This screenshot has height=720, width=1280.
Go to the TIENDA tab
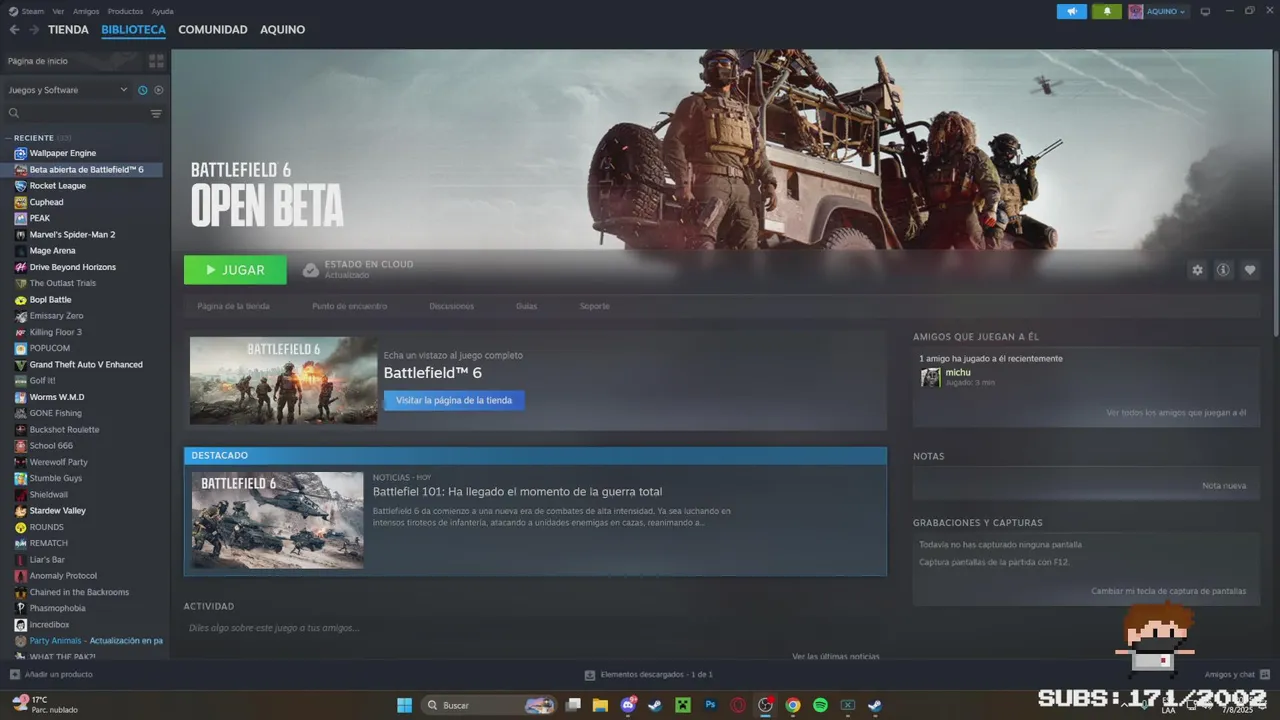tap(68, 30)
